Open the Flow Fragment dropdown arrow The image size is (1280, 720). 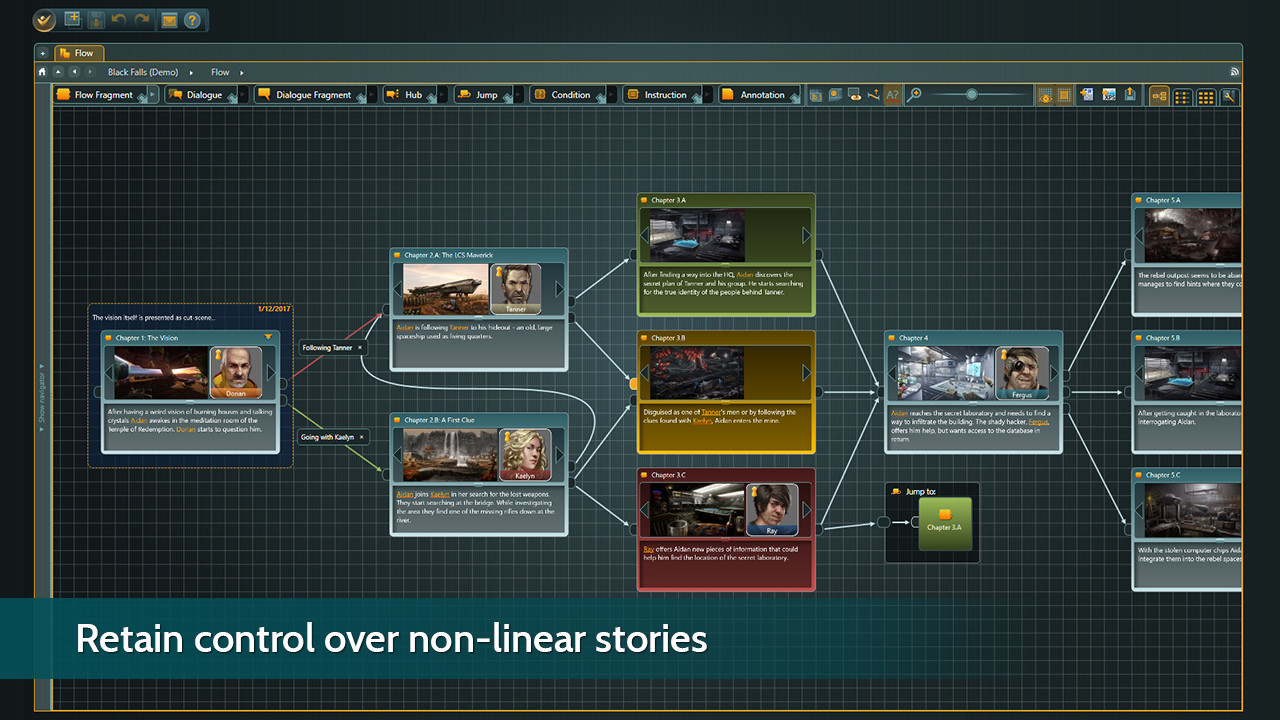[x=150, y=94]
